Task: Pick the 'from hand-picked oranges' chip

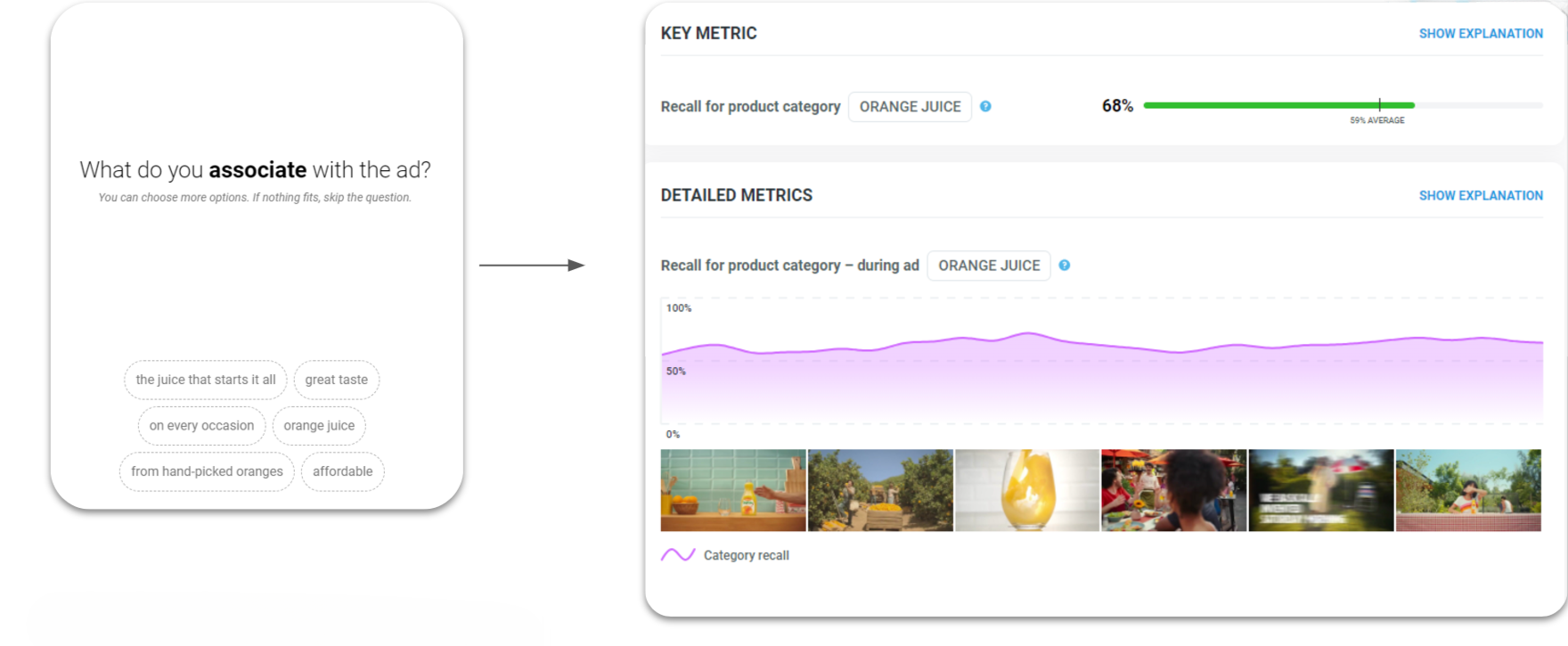Action: click(207, 471)
